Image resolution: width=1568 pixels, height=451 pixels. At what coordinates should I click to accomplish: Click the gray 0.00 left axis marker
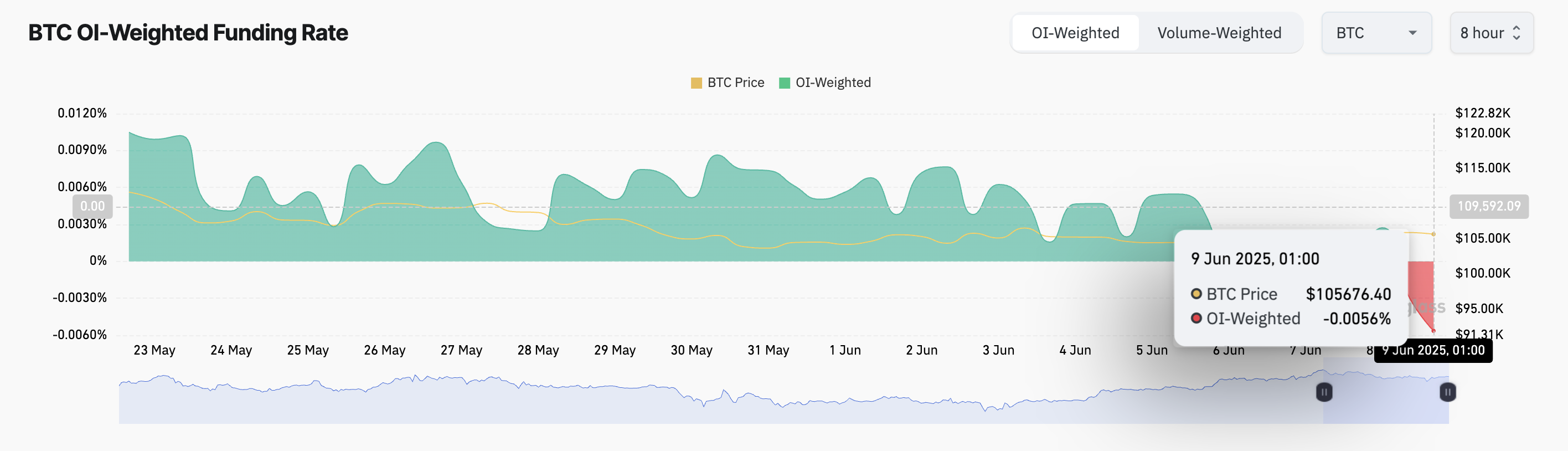[92, 207]
